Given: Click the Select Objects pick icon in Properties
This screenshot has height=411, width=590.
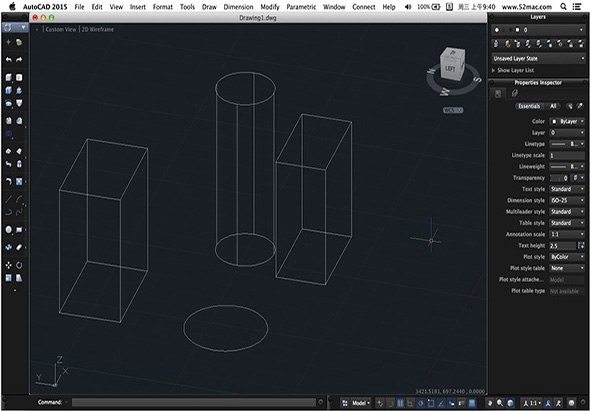Looking at the screenshot, I should coord(580,107).
